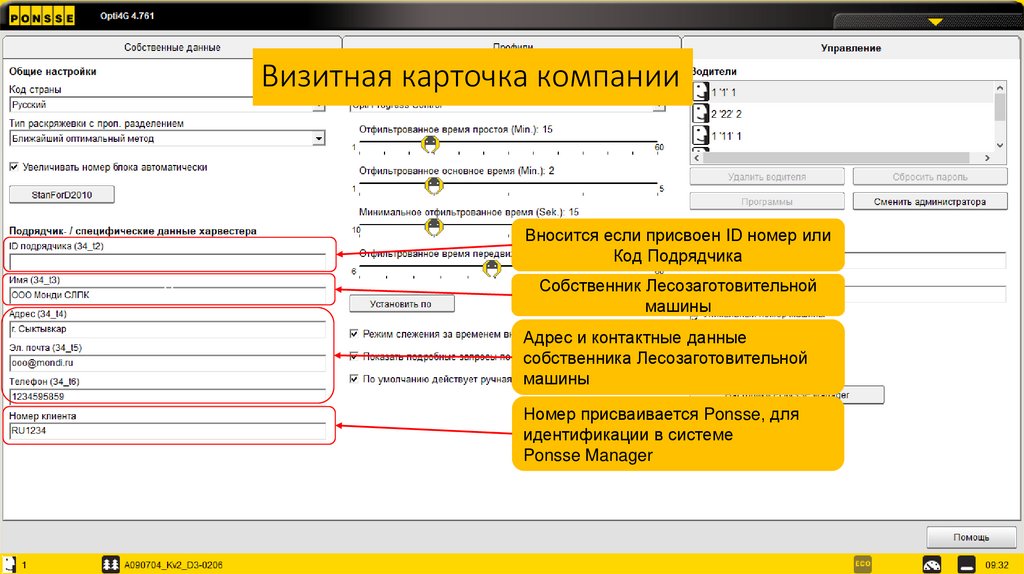The width and height of the screenshot is (1024, 574).
Task: Click the yellow dropdown arrow in top bar
Action: tap(935, 22)
